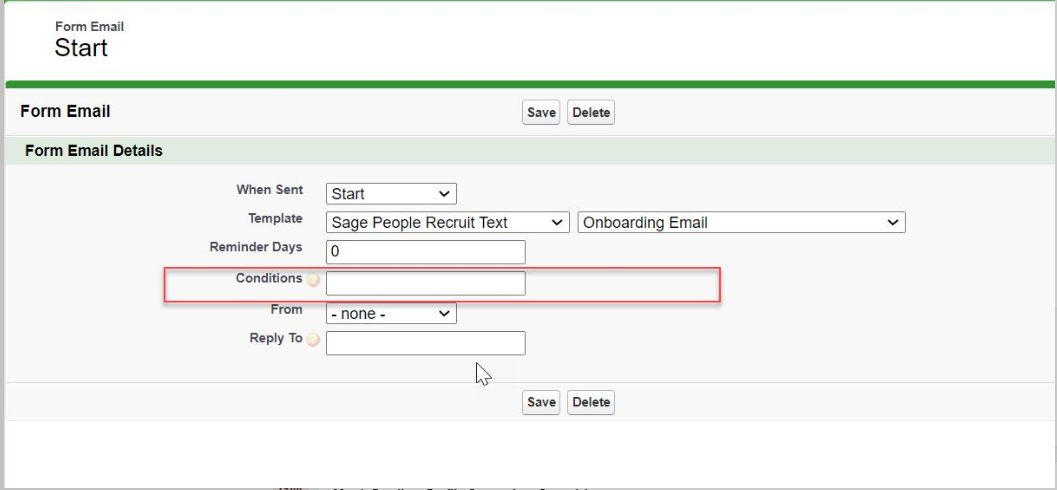Screen dimensions: 1057x490
Task: Click the Template field label
Action: [x=275, y=218]
